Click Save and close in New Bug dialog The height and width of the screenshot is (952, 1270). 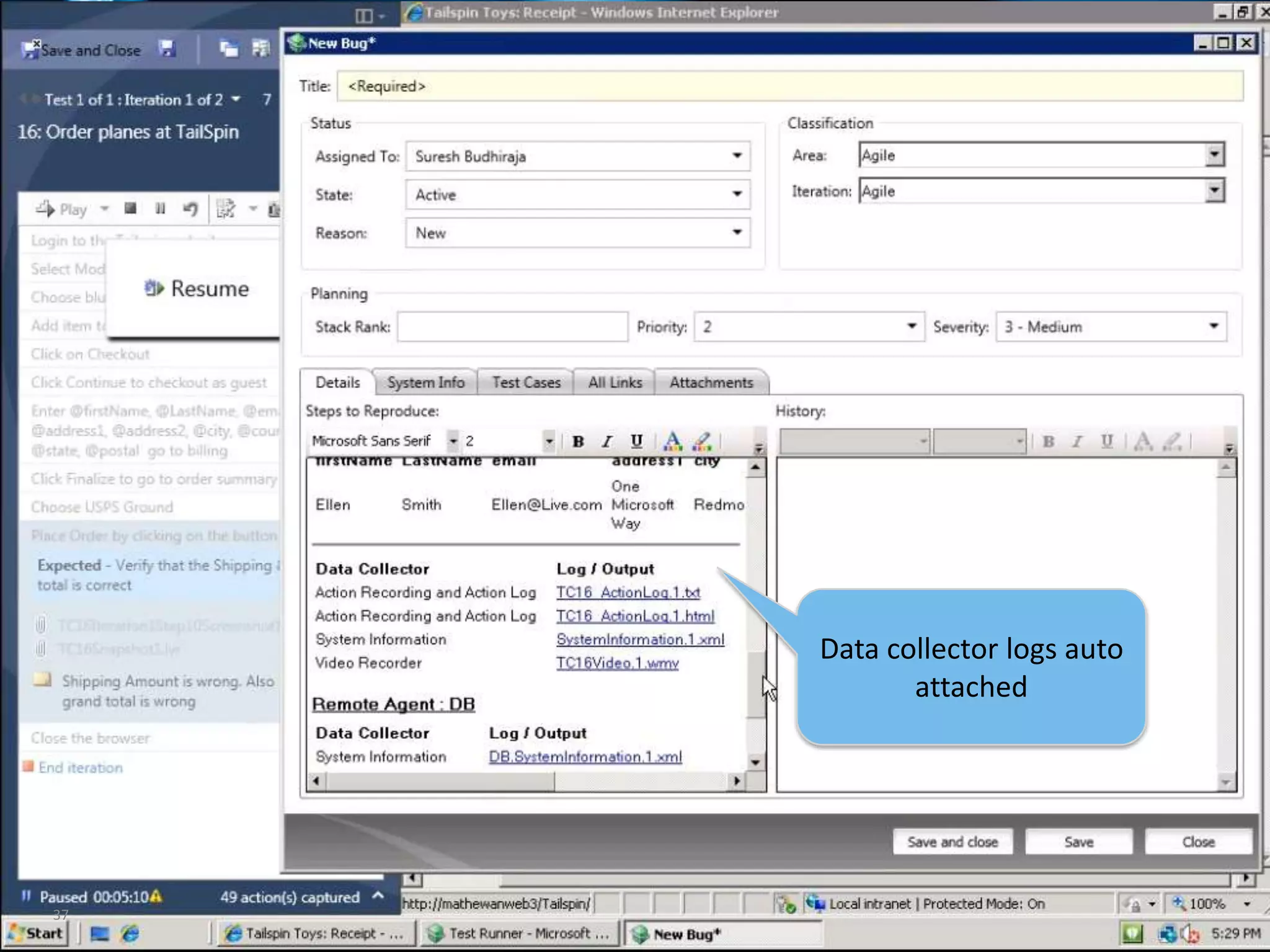tap(952, 842)
